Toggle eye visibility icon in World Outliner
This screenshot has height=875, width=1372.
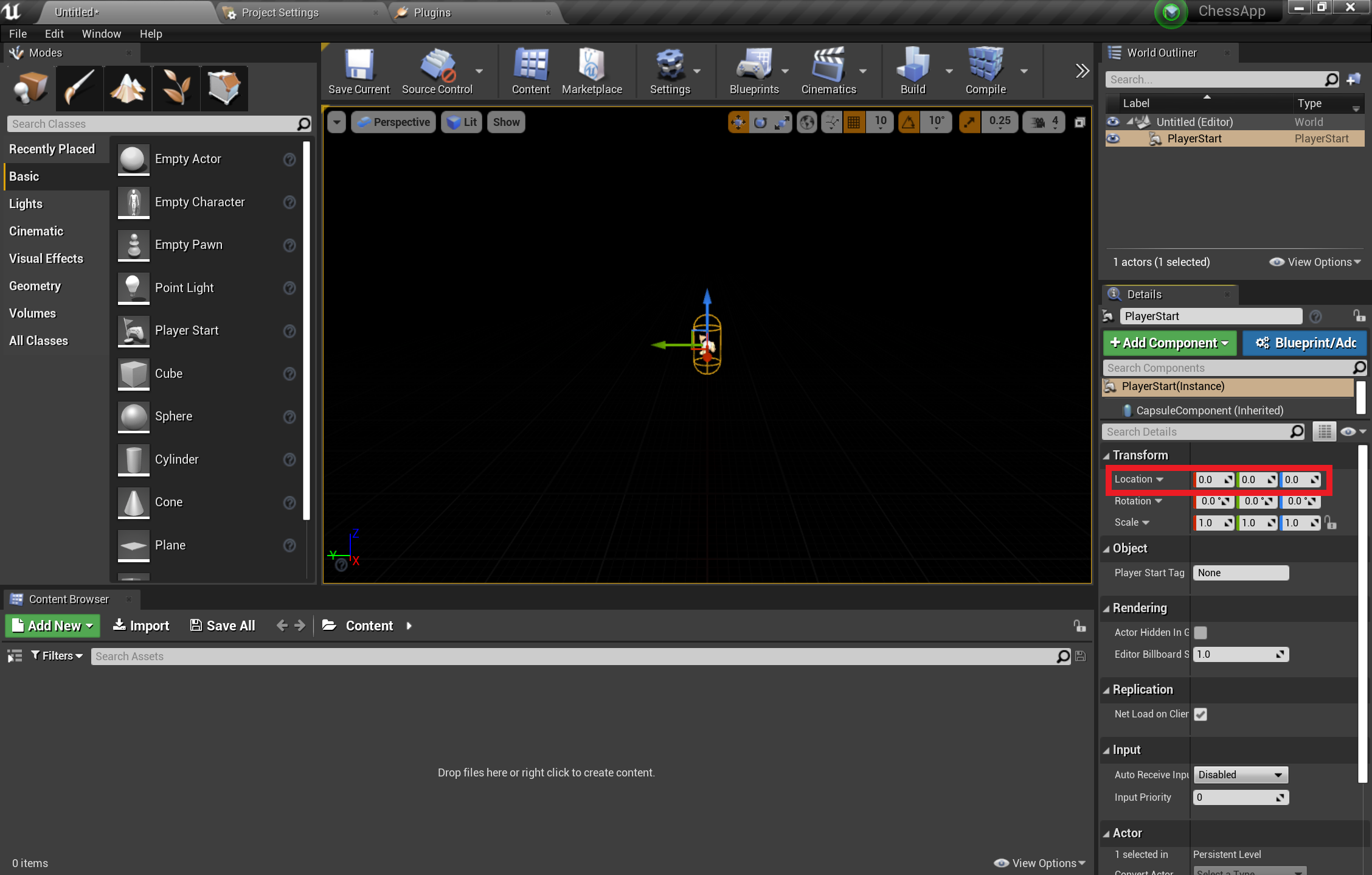point(1113,138)
